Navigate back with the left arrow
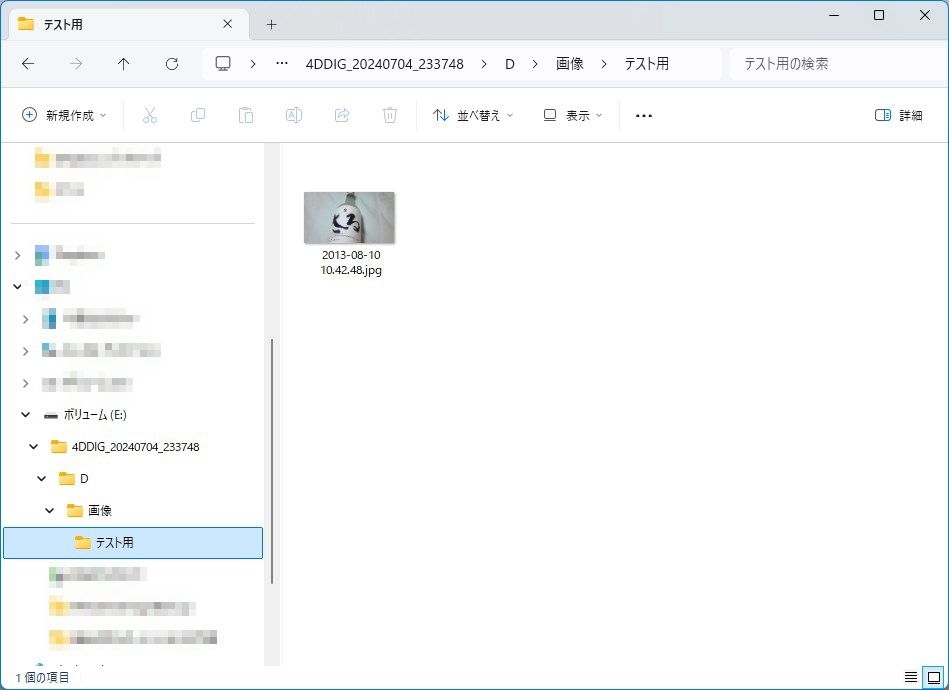 coord(28,64)
